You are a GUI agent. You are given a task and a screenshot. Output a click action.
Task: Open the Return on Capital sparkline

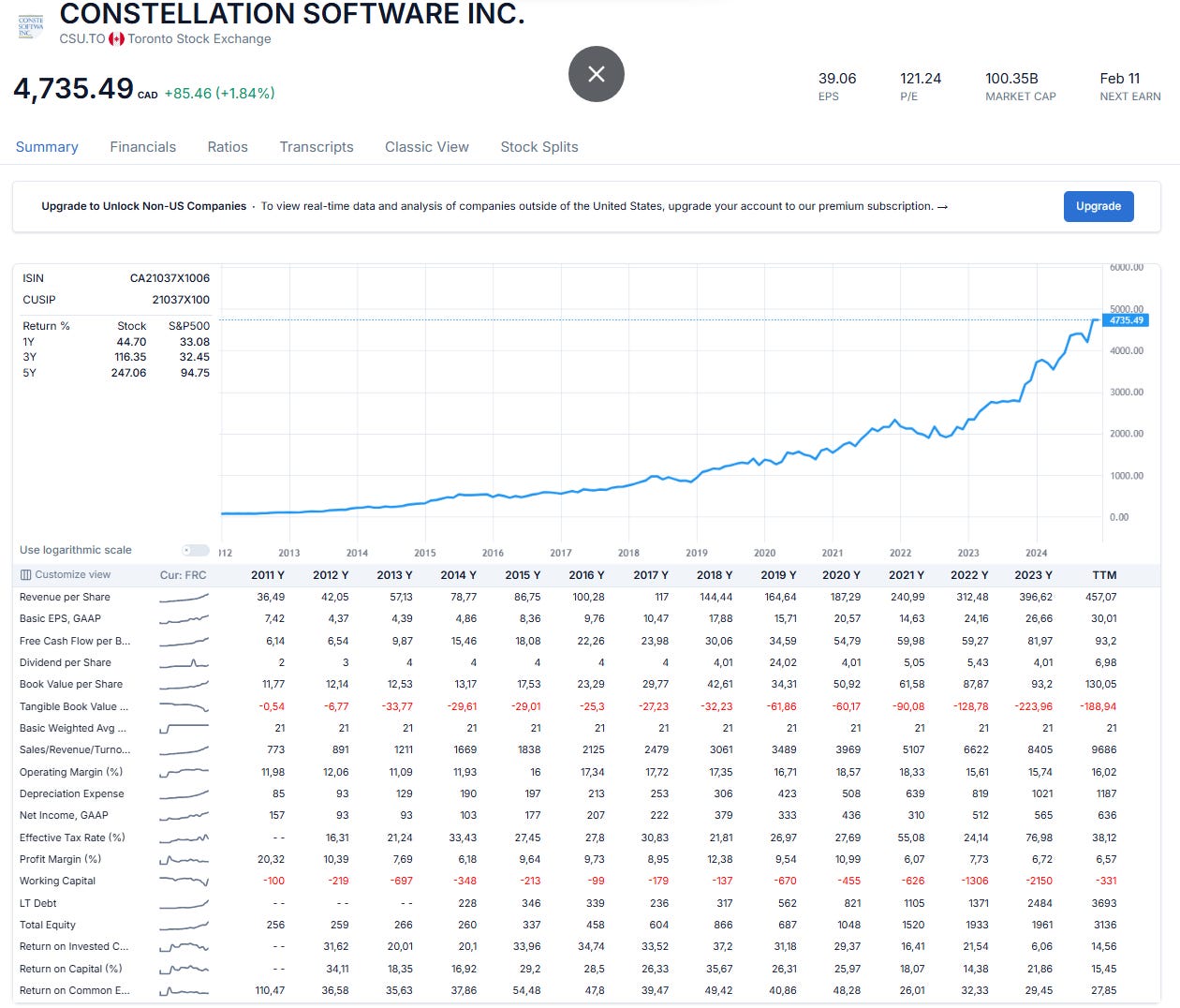(x=184, y=969)
